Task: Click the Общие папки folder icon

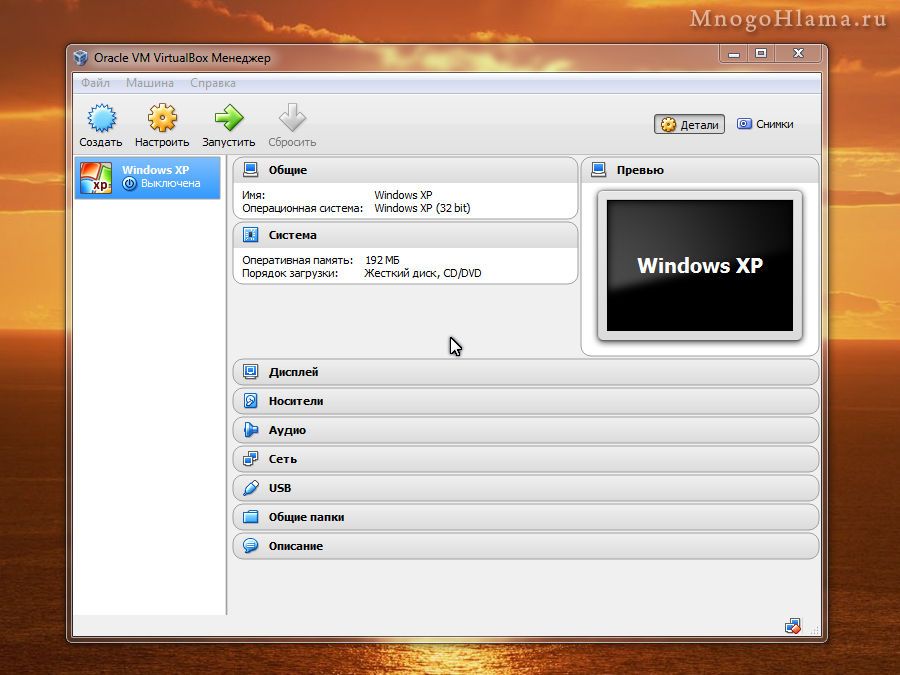Action: 250,517
